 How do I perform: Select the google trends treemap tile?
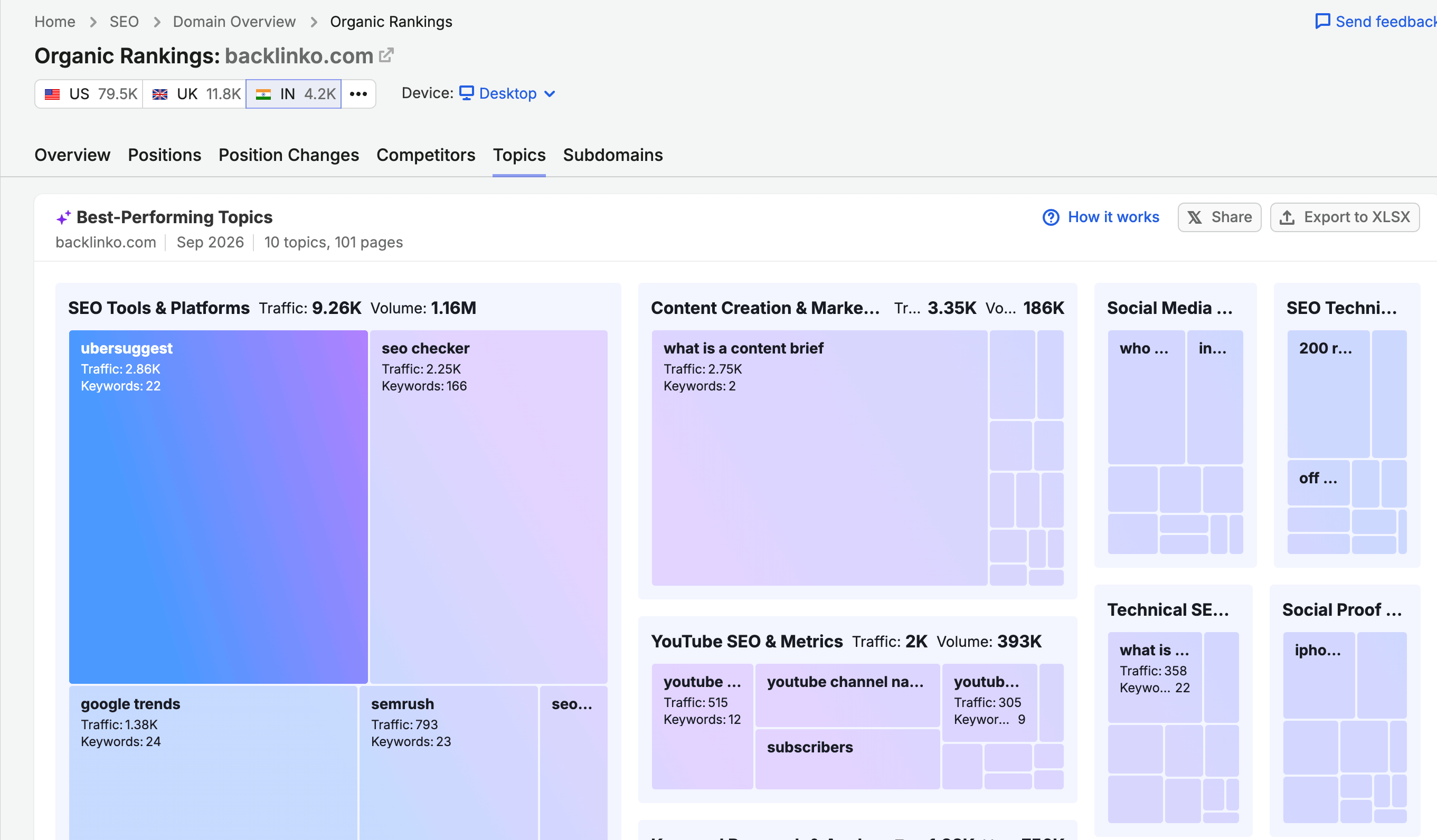click(213, 762)
